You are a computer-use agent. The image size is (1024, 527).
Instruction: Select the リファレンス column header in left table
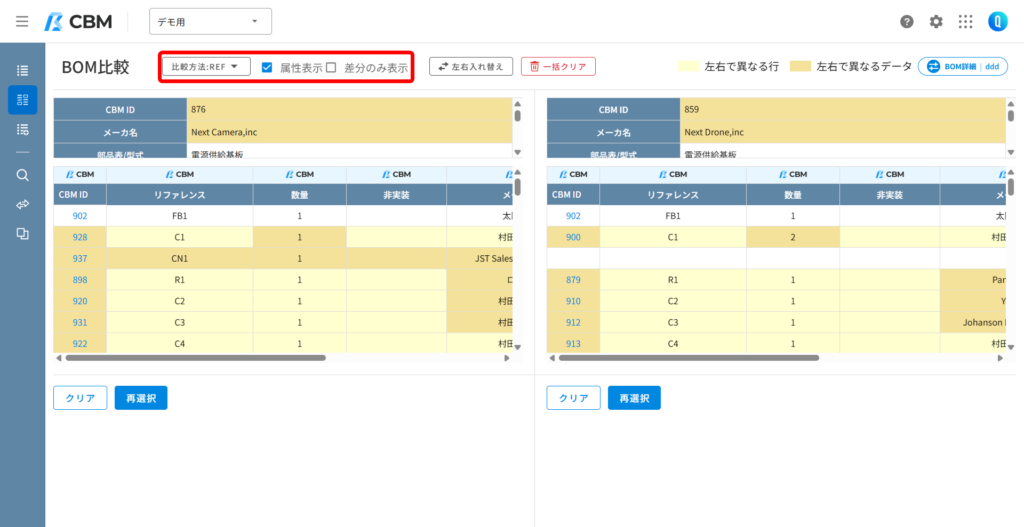(180, 195)
